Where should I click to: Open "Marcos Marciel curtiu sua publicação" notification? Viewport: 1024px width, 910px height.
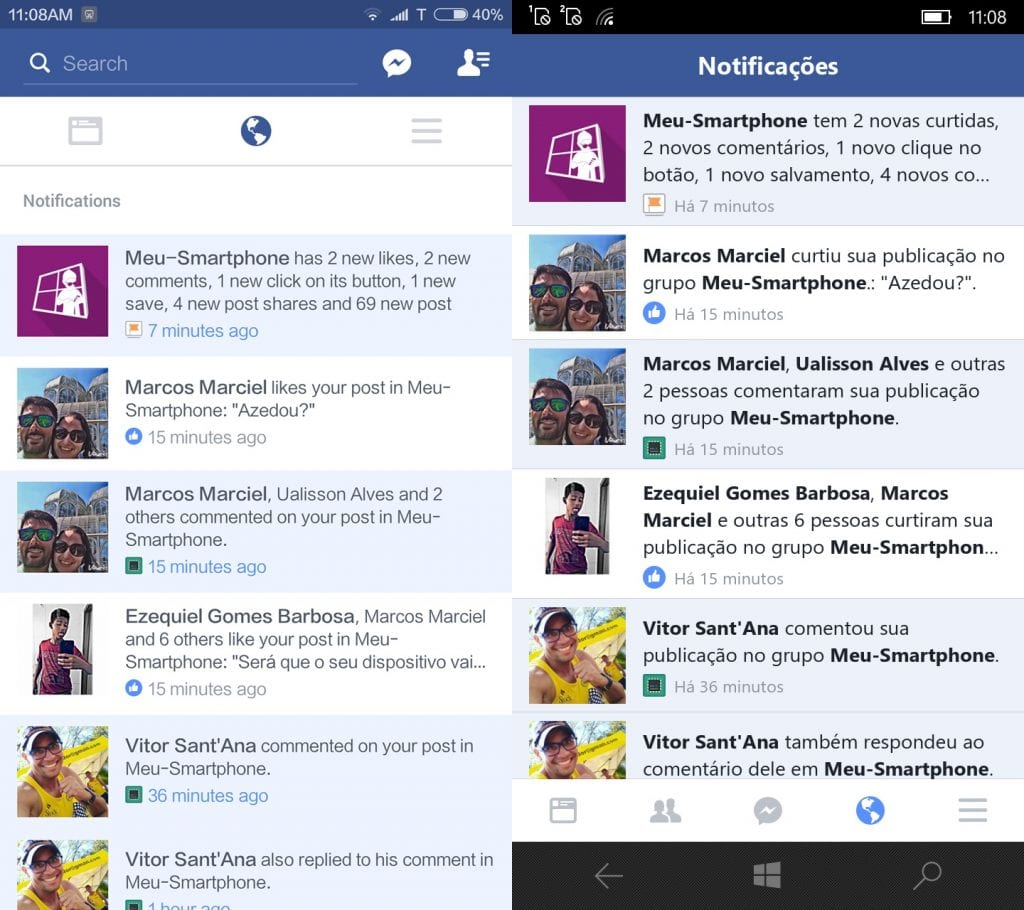coord(768,283)
